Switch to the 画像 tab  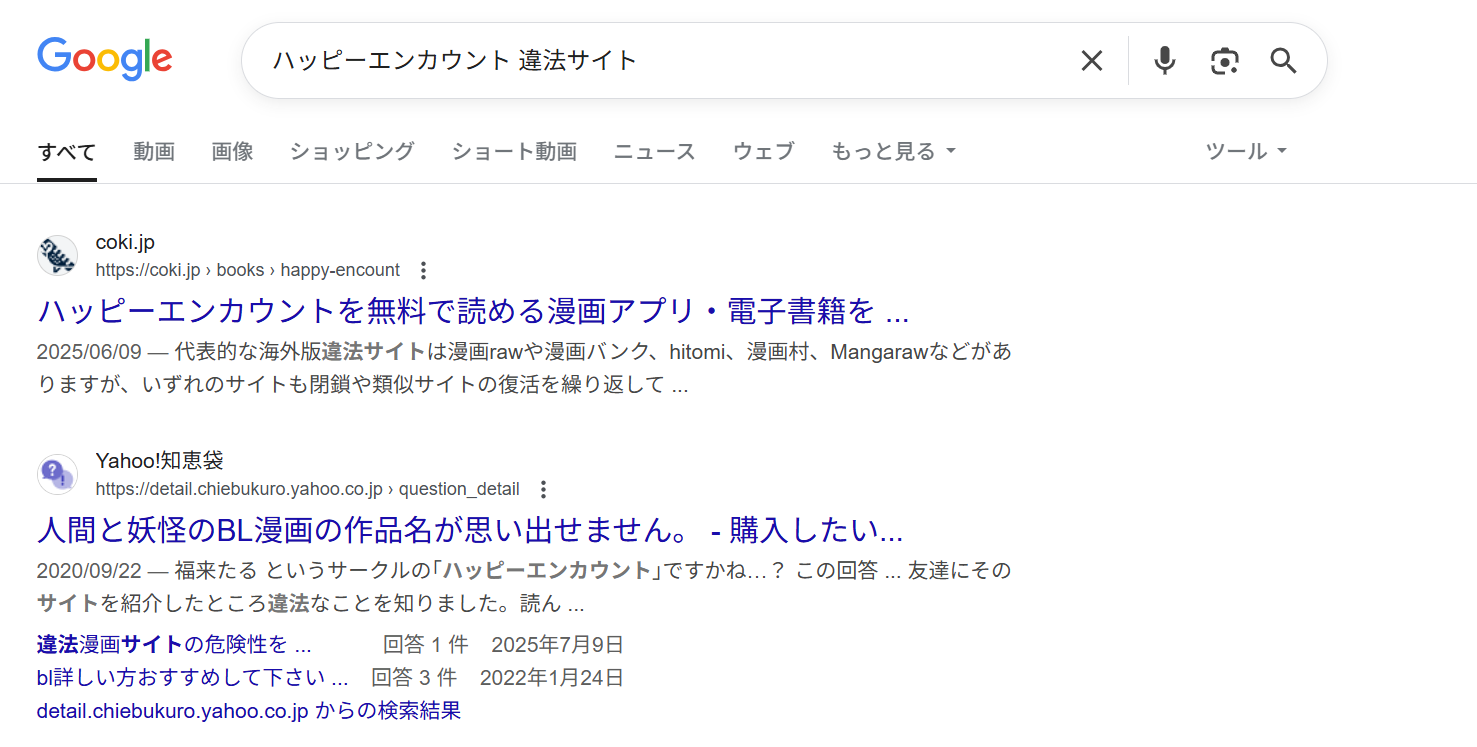click(232, 152)
